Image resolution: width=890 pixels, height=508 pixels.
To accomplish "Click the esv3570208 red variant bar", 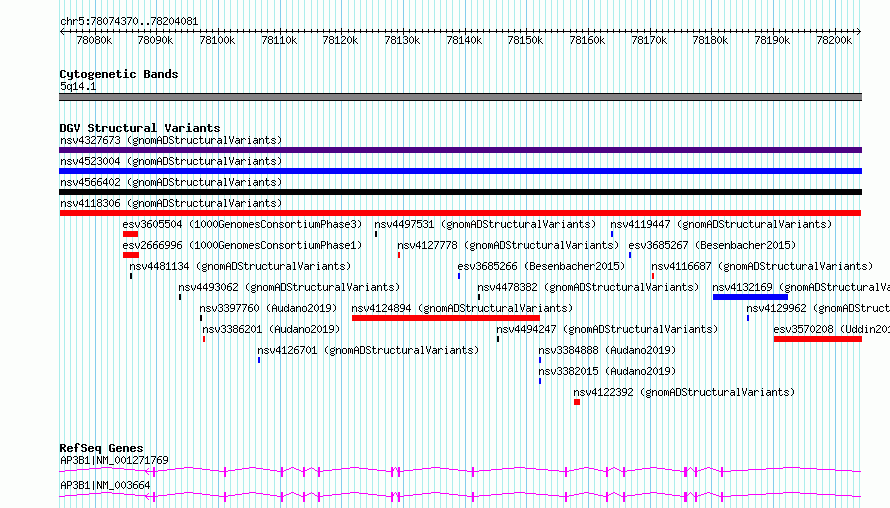I will (x=818, y=339).
